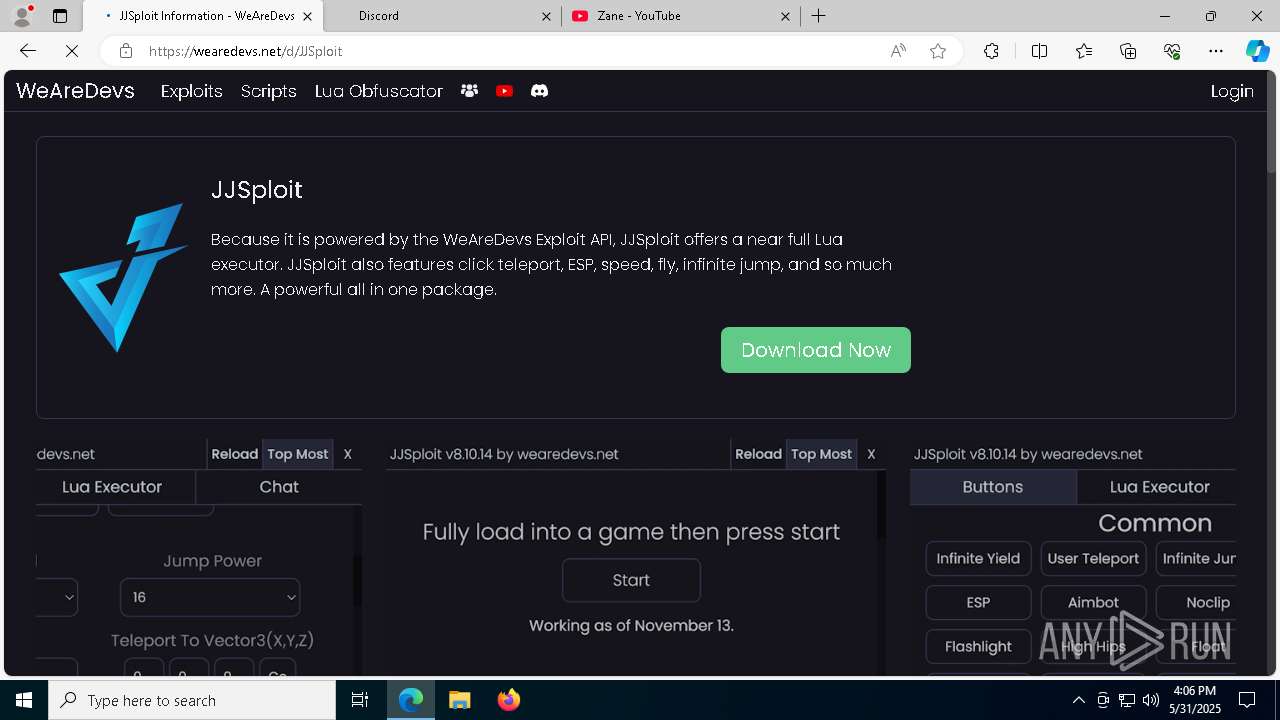Click Reload in the left preview

(x=235, y=454)
